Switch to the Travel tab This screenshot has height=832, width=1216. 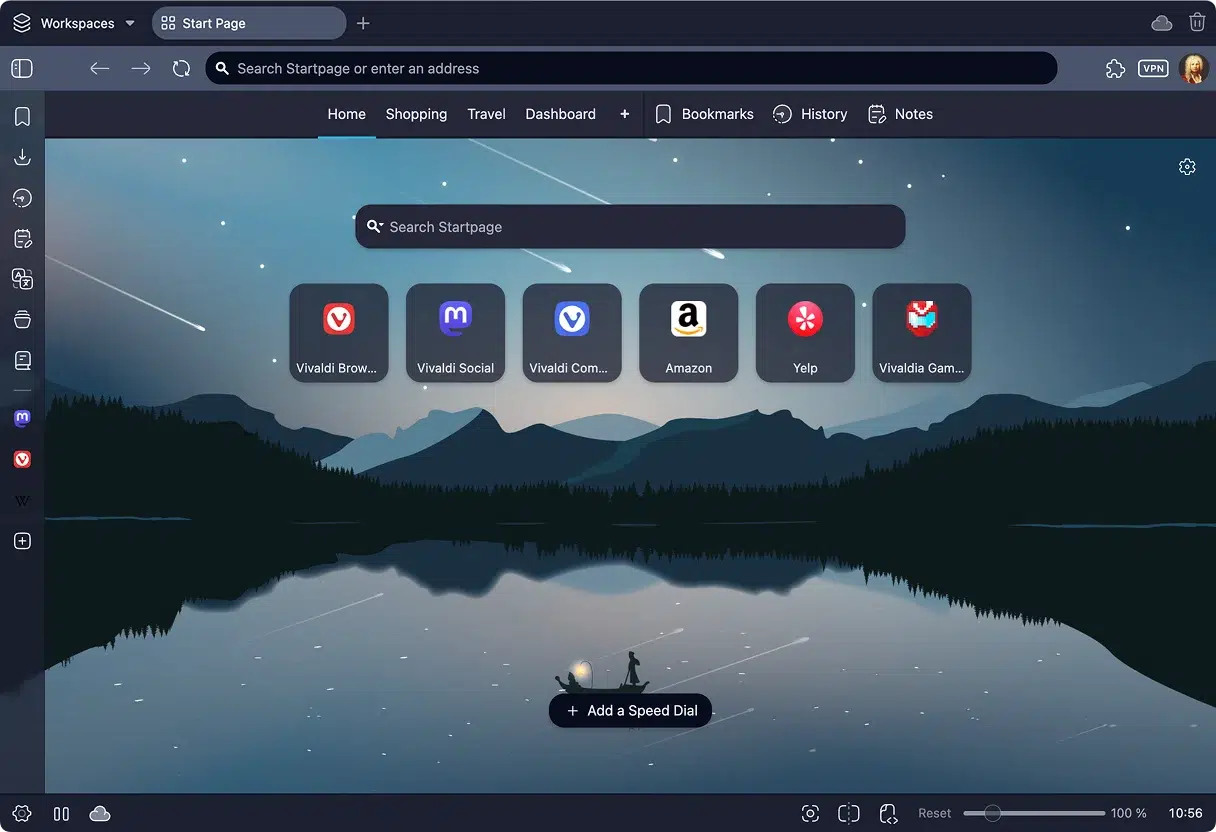[x=486, y=114]
